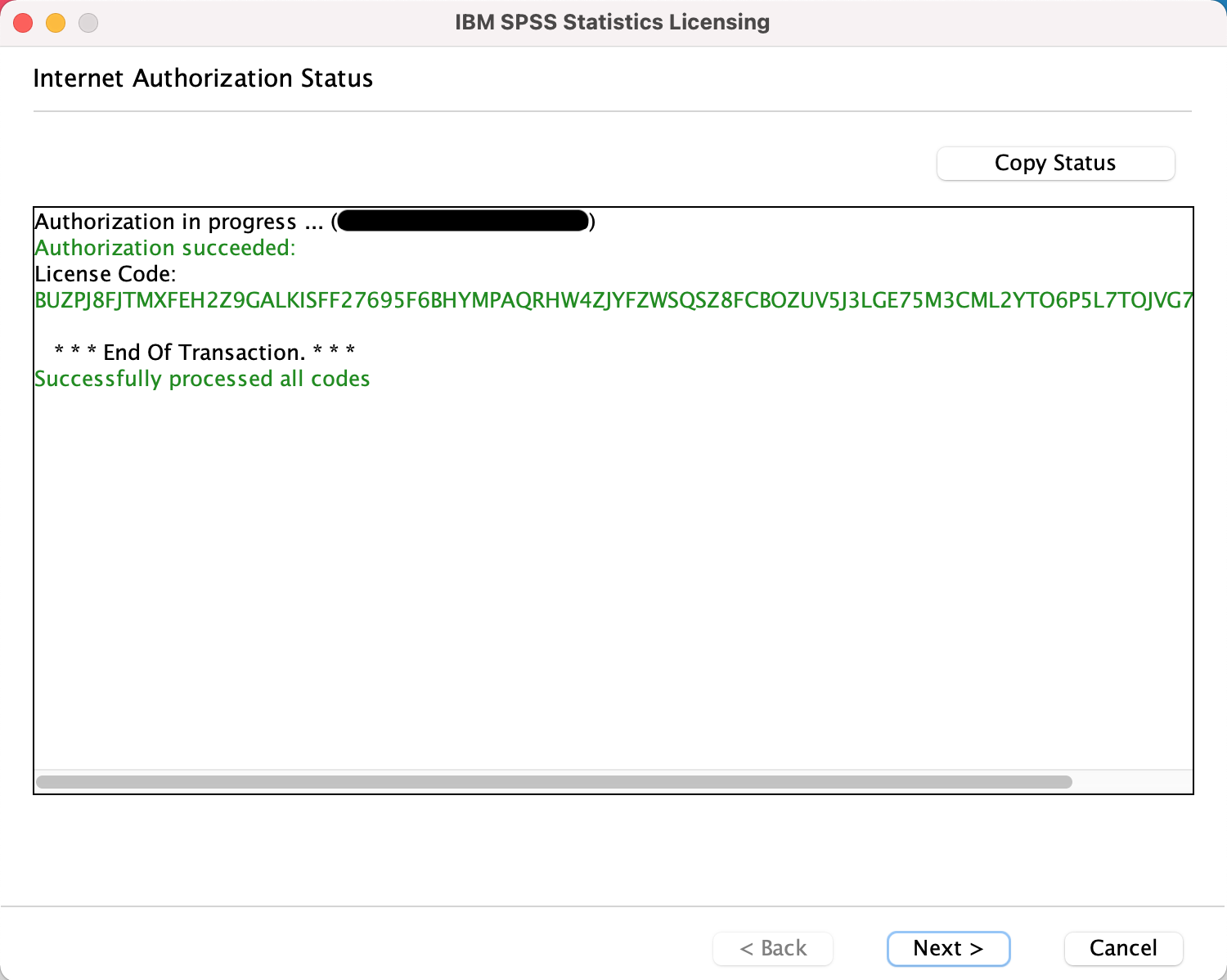Click 'Successfully processed all codes' message
This screenshot has width=1227, height=980.
tap(202, 379)
